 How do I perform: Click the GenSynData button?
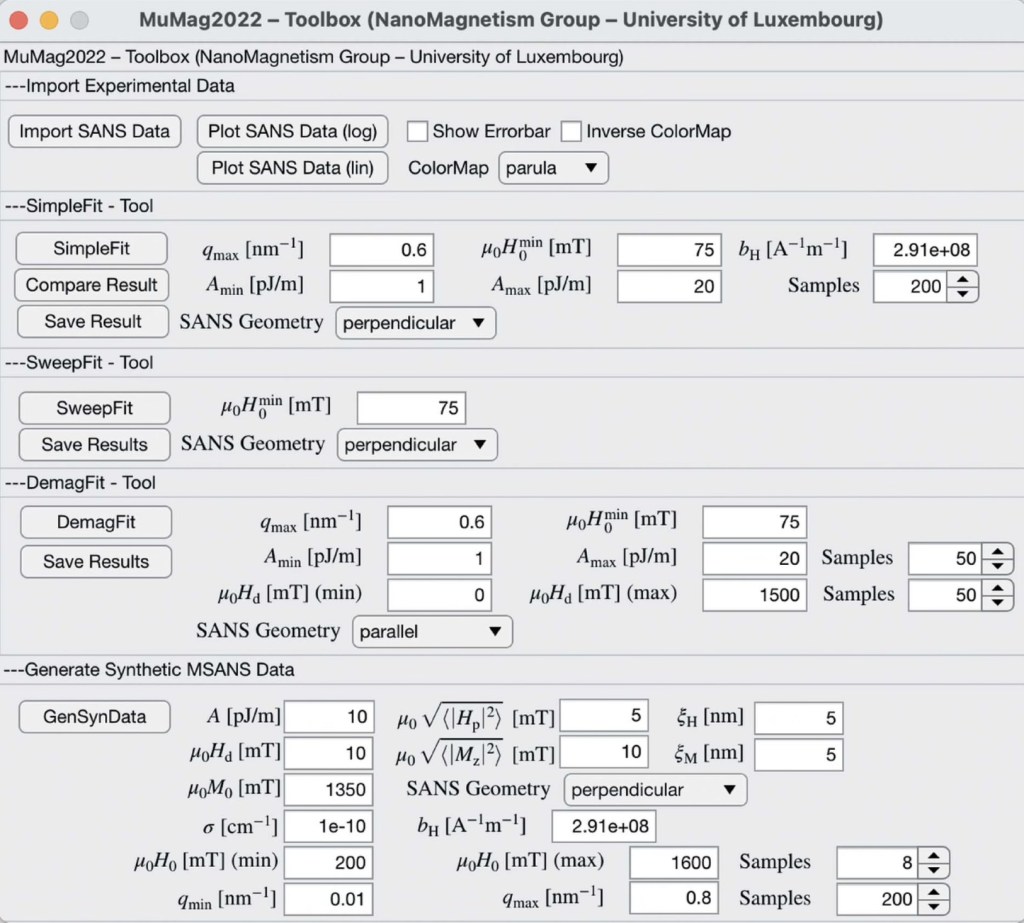click(94, 716)
